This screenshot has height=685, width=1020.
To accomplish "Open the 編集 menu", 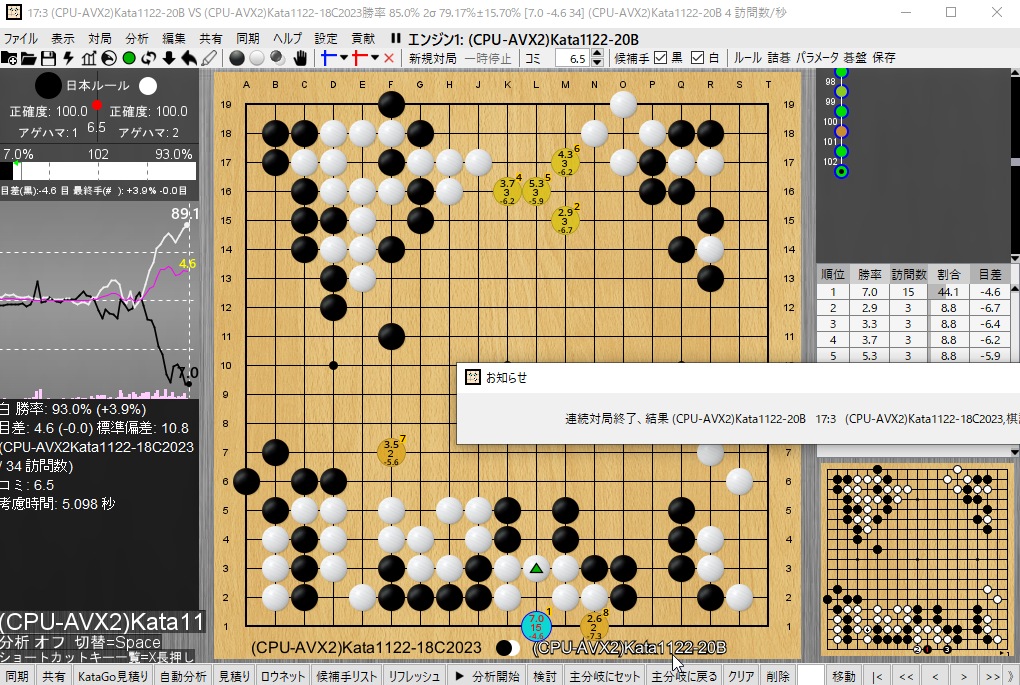I will [x=174, y=39].
